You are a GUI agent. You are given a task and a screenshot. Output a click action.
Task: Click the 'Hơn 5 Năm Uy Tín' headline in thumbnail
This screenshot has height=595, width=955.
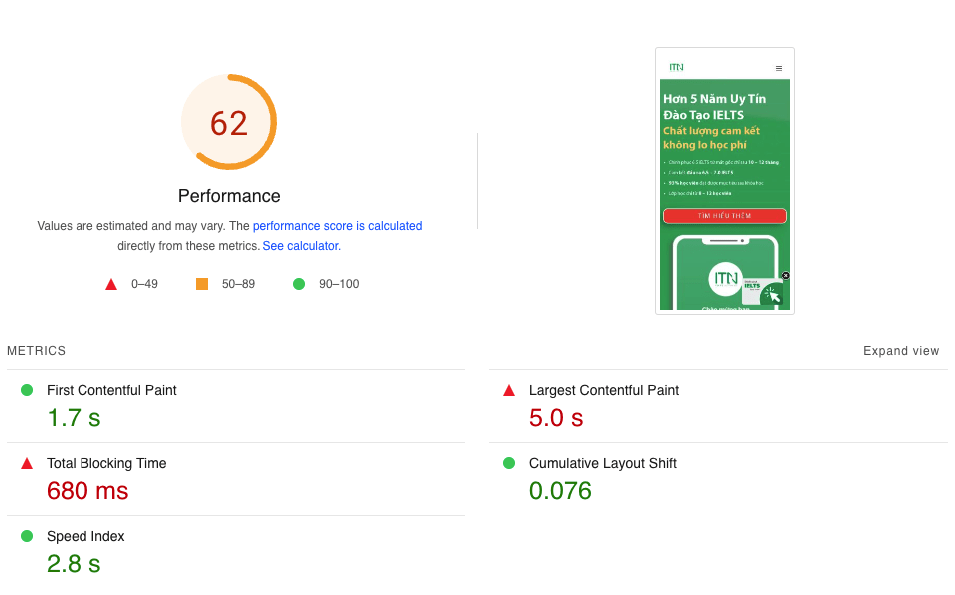point(714,99)
